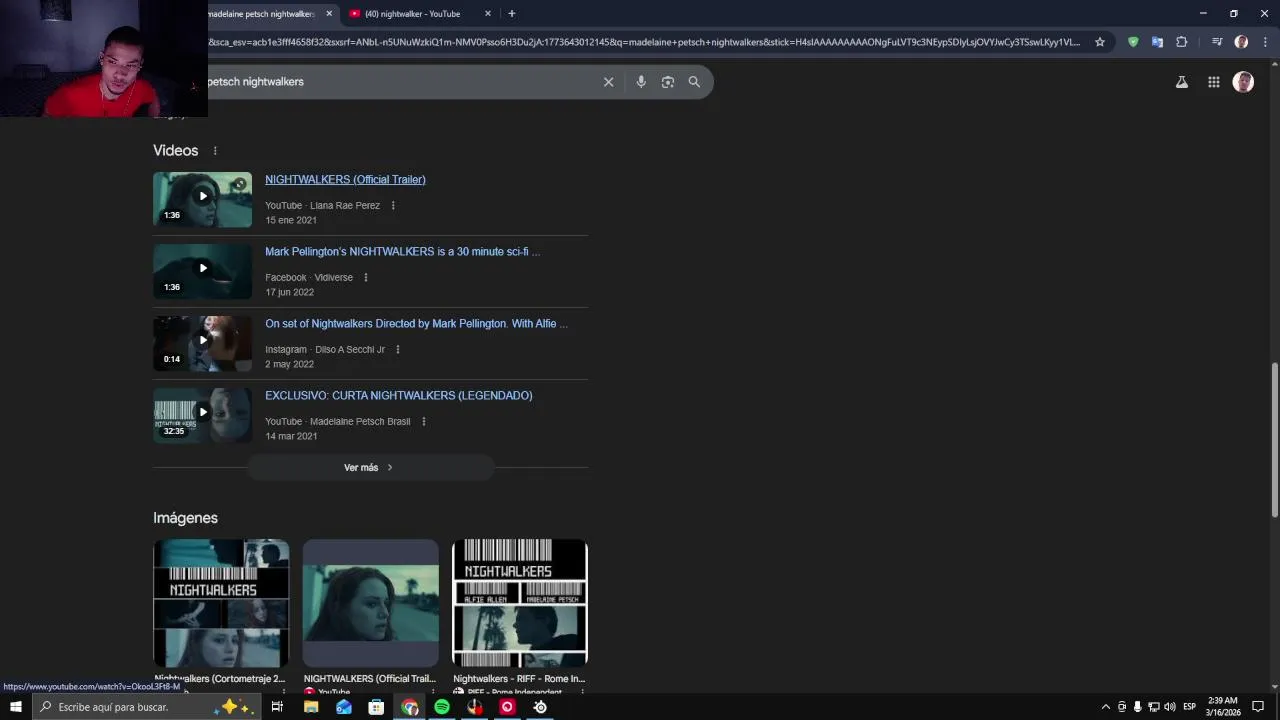This screenshot has width=1280, height=720.
Task: Open Microsoft Store from taskbar
Action: click(376, 707)
